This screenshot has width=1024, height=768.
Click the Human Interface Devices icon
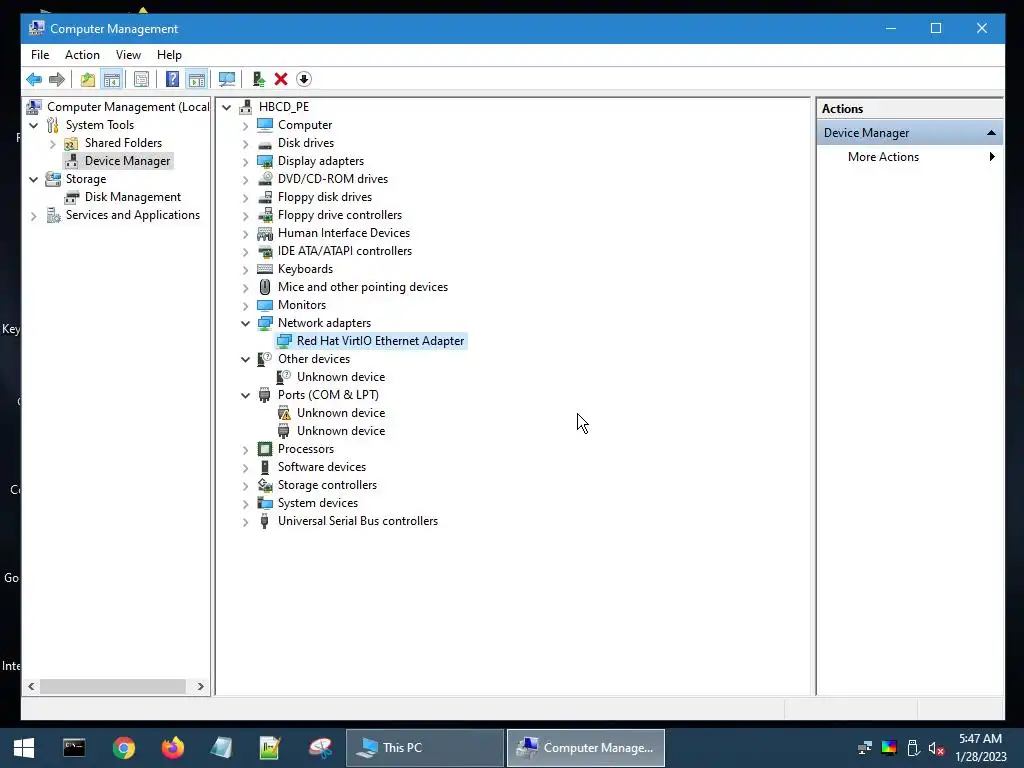[264, 233]
